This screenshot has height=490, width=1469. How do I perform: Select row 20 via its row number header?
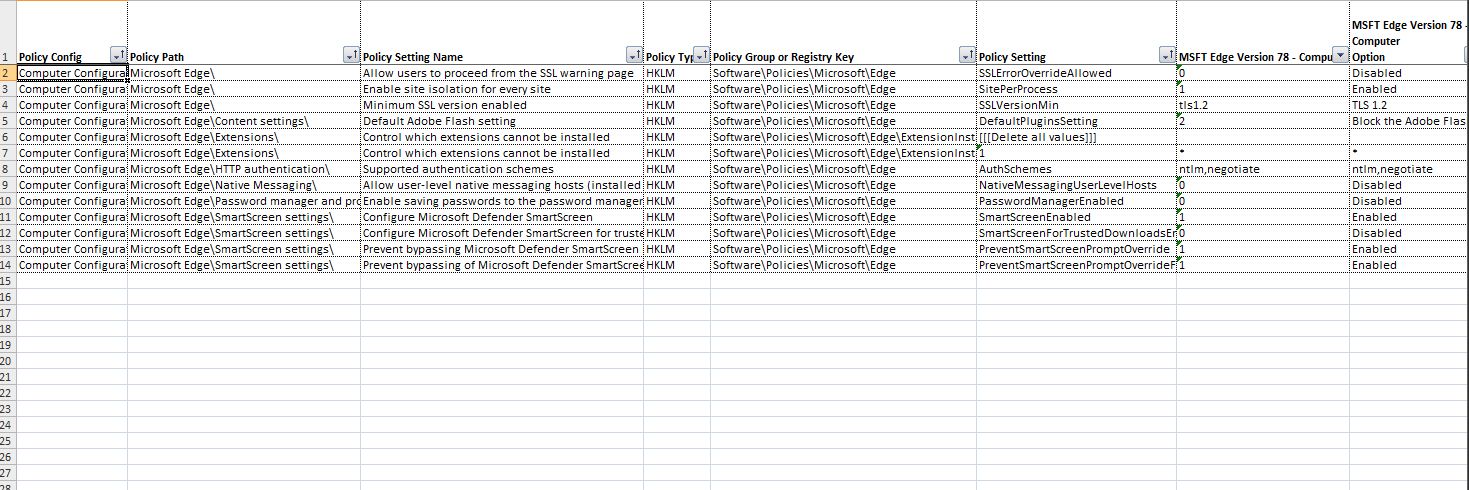tap(8, 361)
